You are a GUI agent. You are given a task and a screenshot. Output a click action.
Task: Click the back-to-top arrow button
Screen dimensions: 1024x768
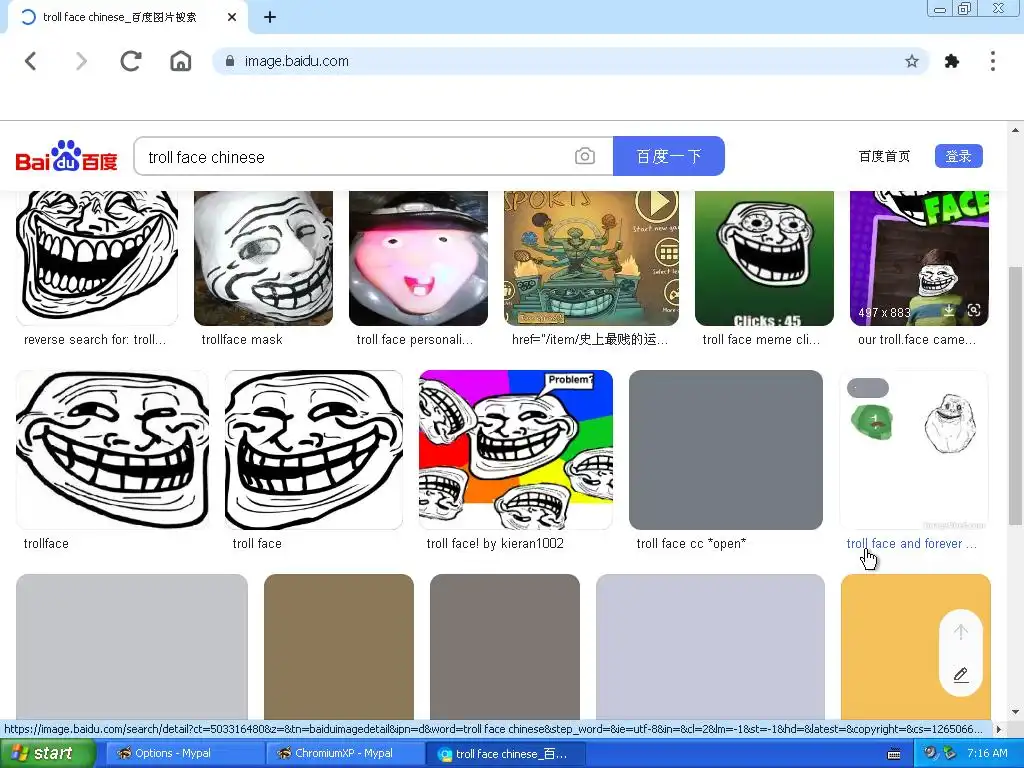point(961,632)
